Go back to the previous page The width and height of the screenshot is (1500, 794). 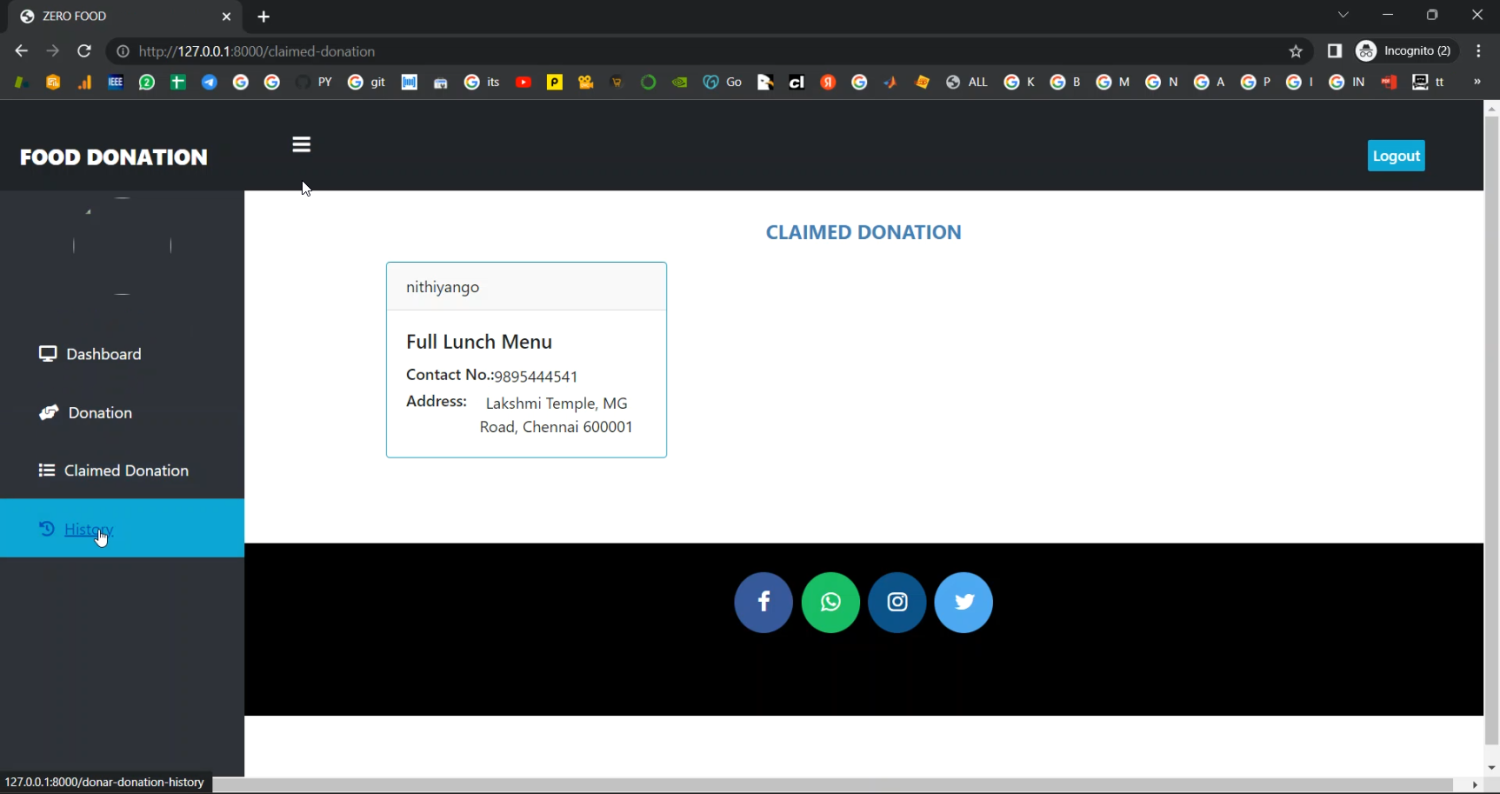22,51
